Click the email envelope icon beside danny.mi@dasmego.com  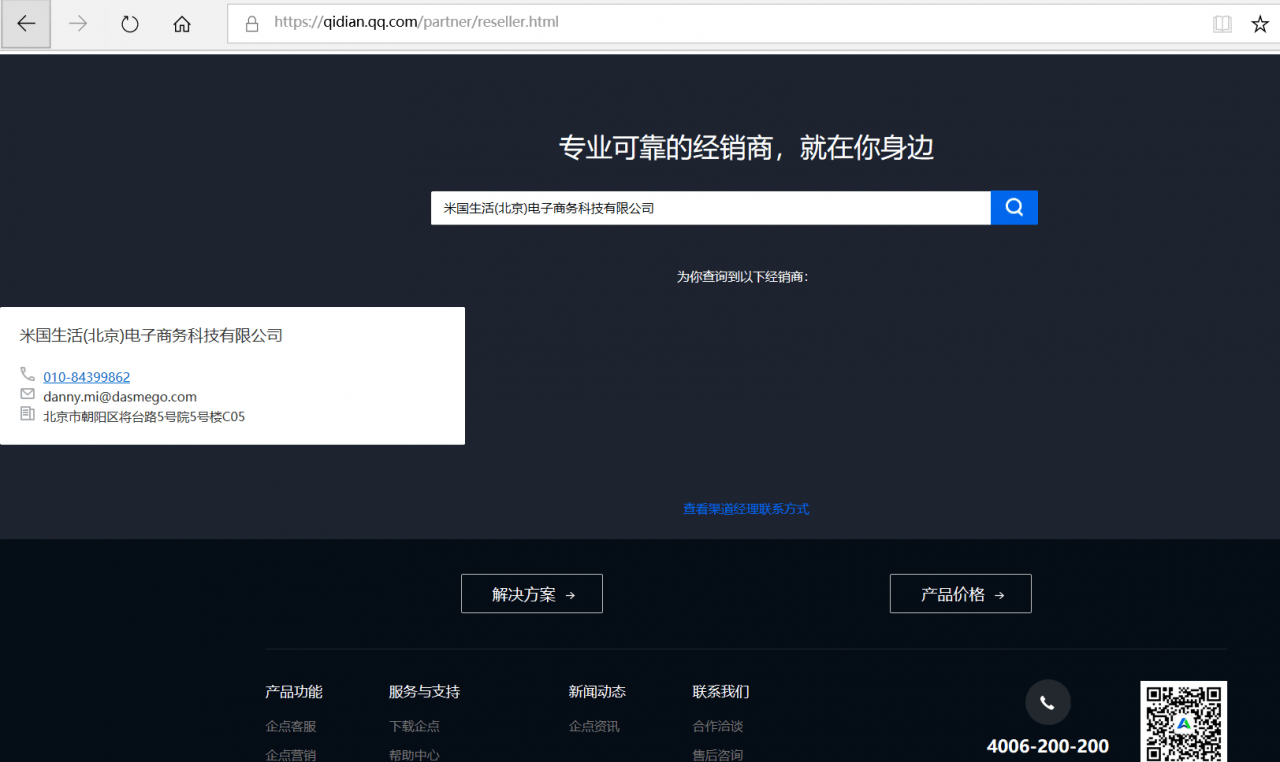pos(27,394)
